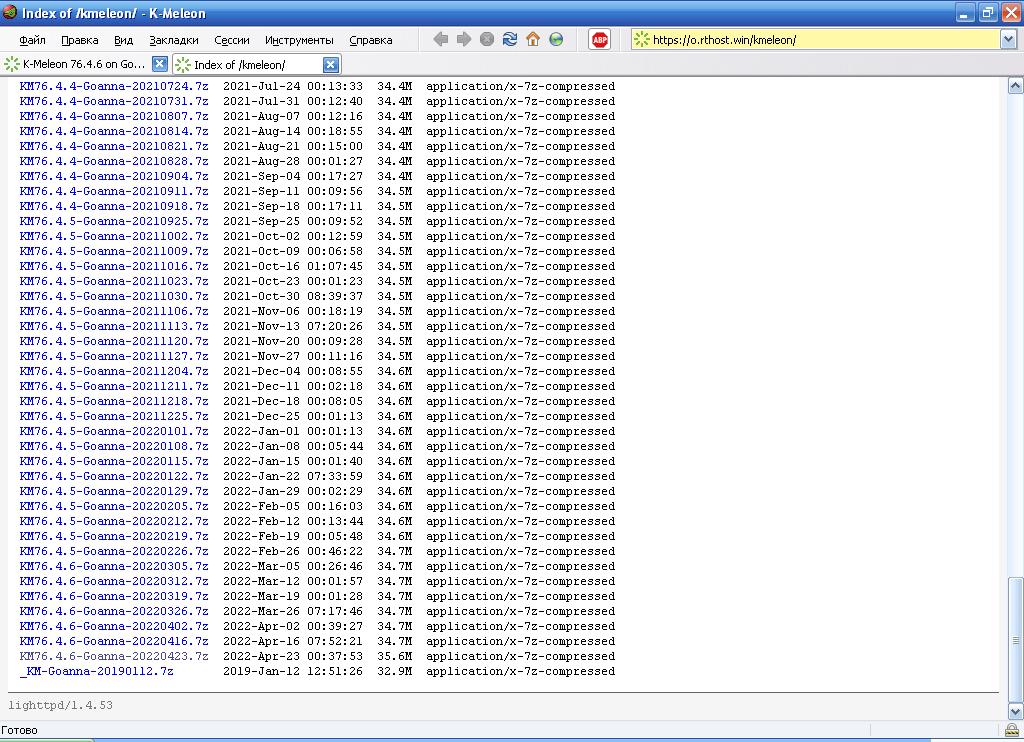Open the Справка menu
The height and width of the screenshot is (742, 1024).
click(x=371, y=40)
